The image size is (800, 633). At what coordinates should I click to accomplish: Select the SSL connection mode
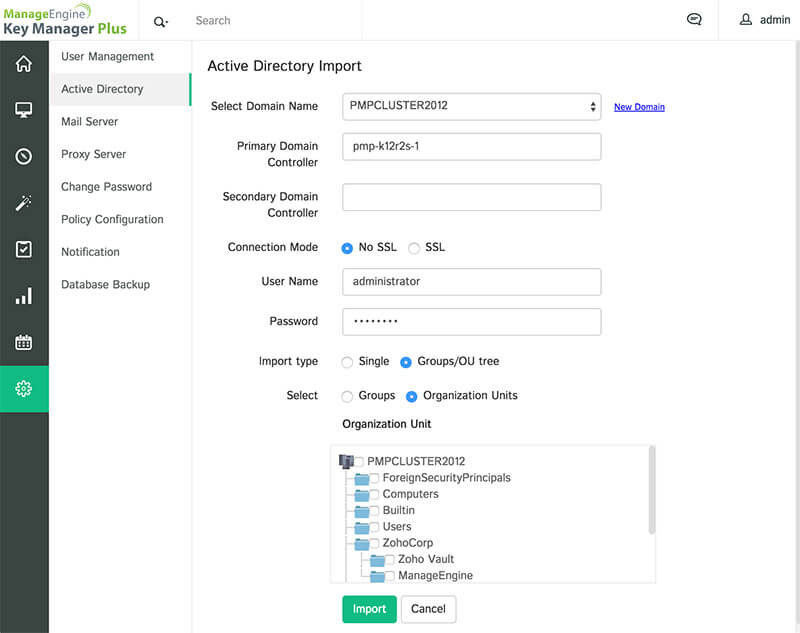(x=414, y=248)
